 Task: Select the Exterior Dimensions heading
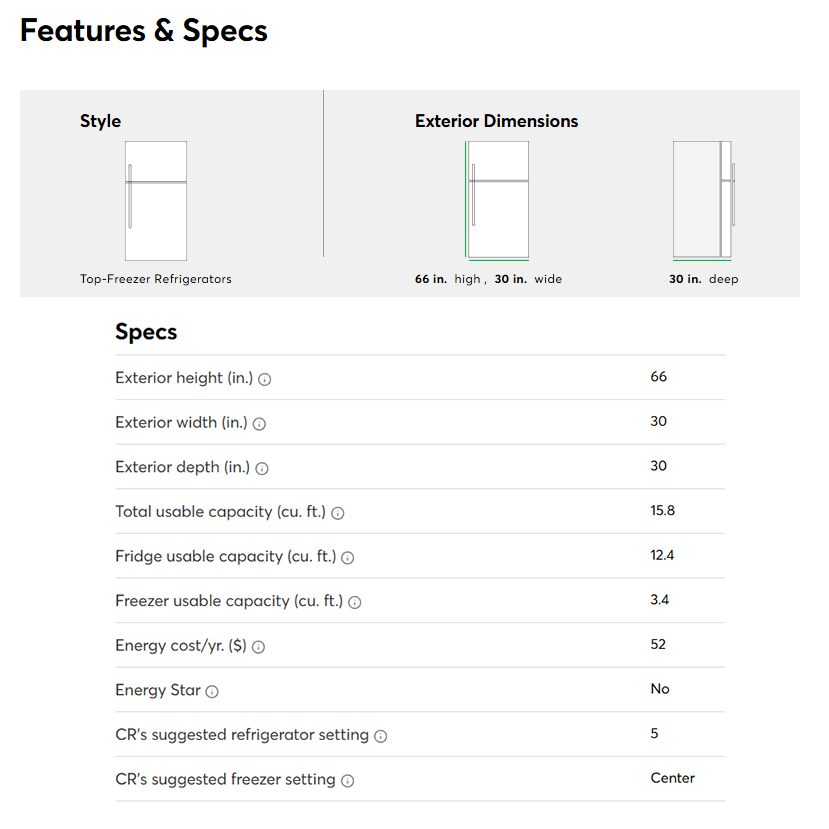tap(496, 121)
